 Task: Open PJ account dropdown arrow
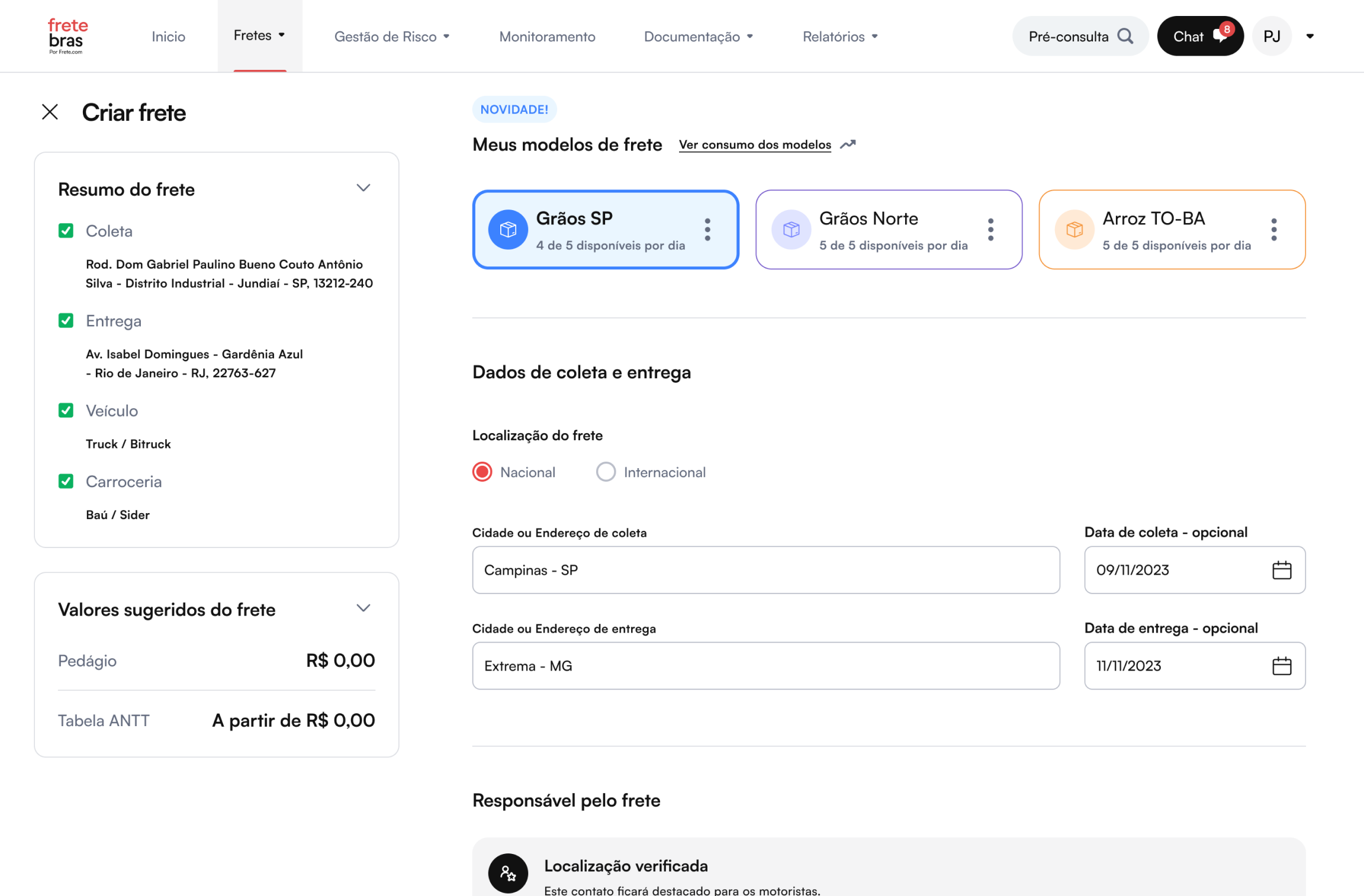pyautogui.click(x=1310, y=36)
